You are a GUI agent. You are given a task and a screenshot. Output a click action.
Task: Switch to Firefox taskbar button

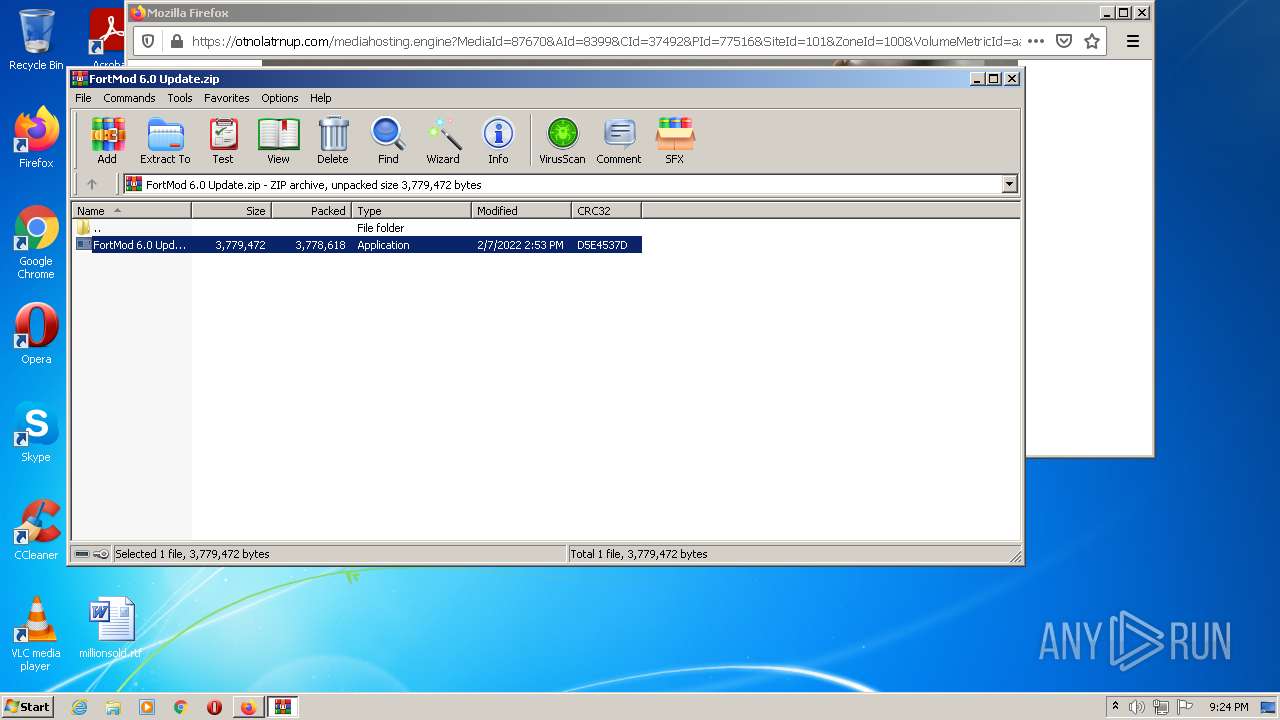point(248,707)
